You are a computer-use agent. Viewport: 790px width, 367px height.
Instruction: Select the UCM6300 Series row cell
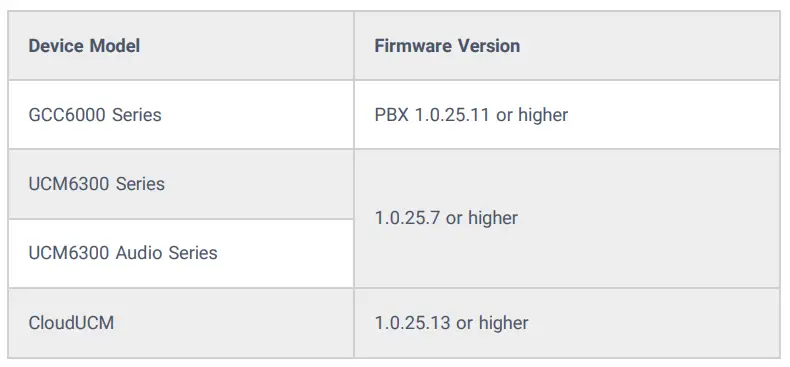pyautogui.click(x=181, y=184)
